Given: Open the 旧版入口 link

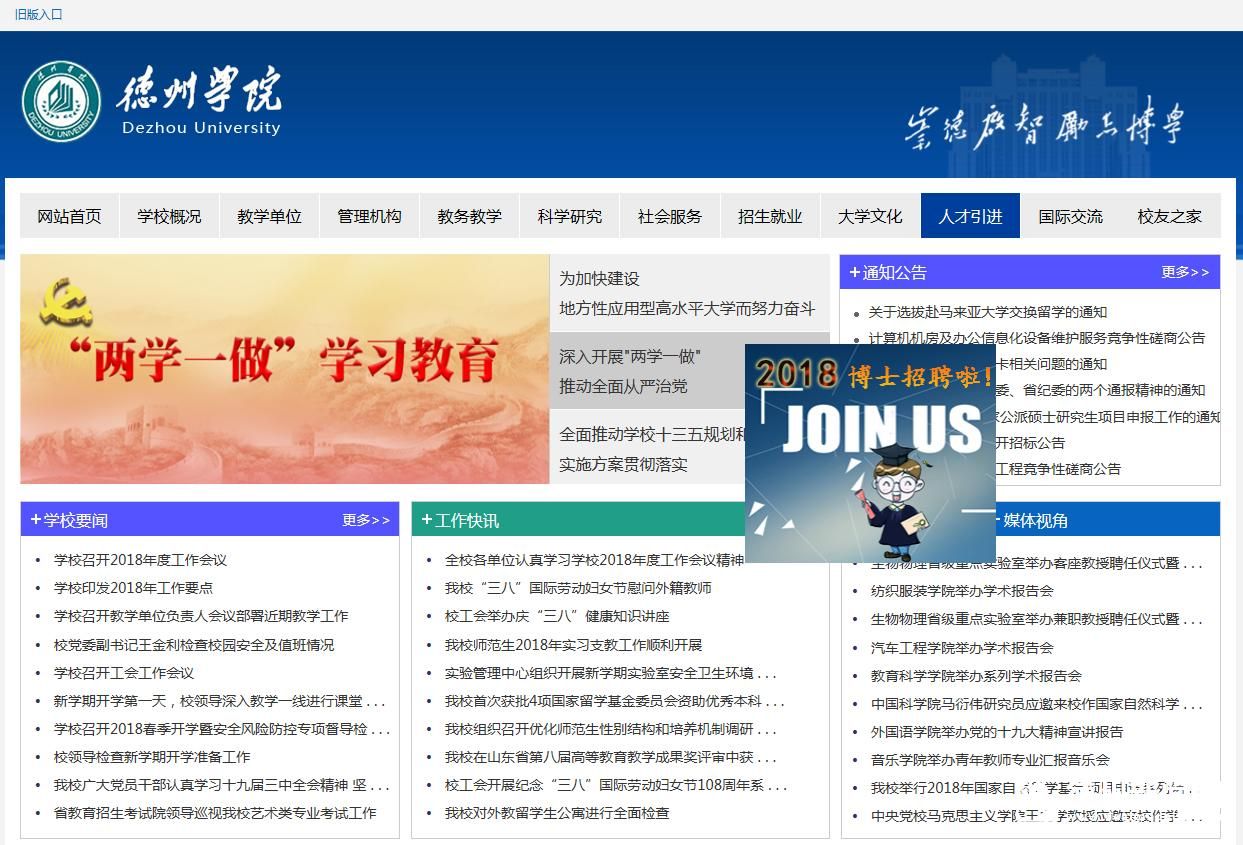Looking at the screenshot, I should pyautogui.click(x=39, y=15).
